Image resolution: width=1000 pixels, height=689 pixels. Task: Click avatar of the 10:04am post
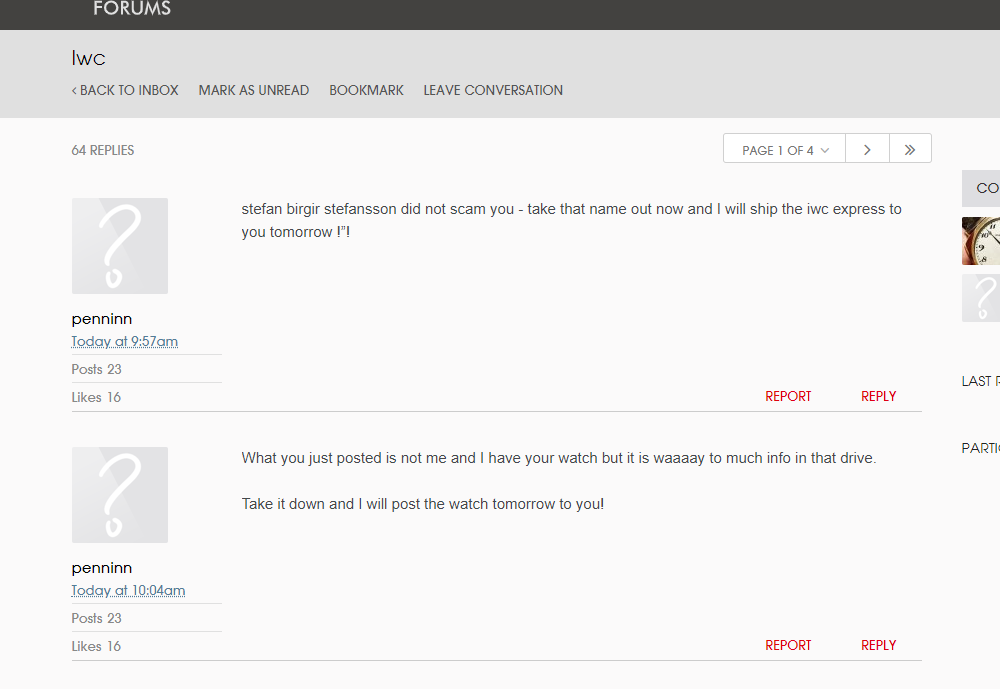(120, 495)
